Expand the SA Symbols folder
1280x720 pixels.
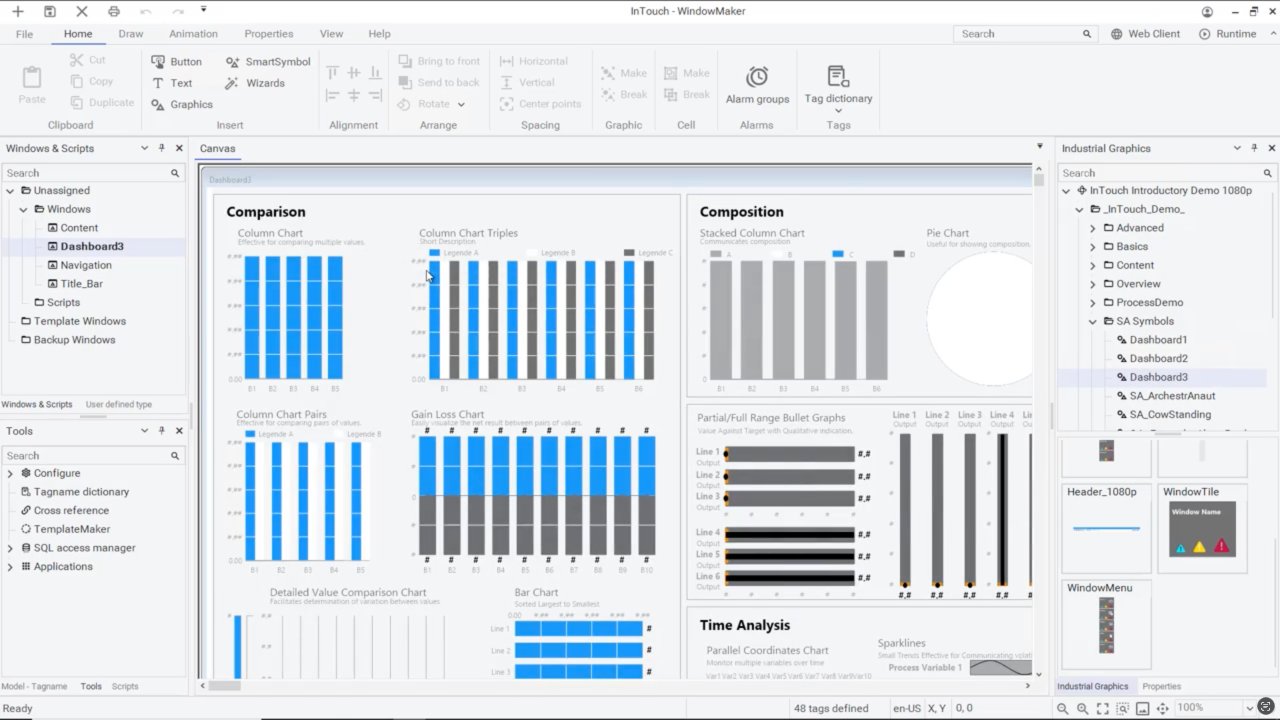coord(1092,321)
